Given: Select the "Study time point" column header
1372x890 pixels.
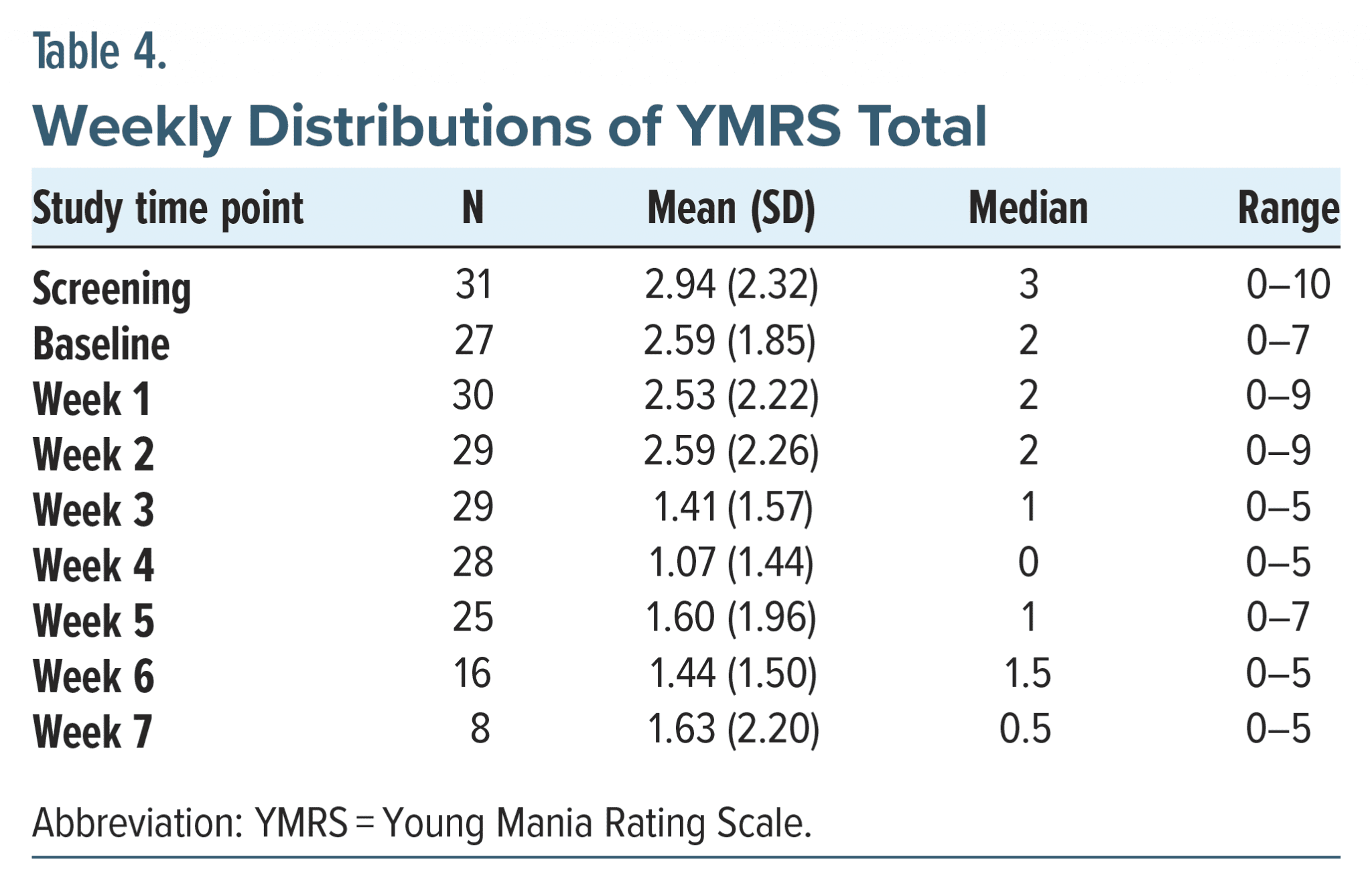Looking at the screenshot, I should tap(167, 208).
